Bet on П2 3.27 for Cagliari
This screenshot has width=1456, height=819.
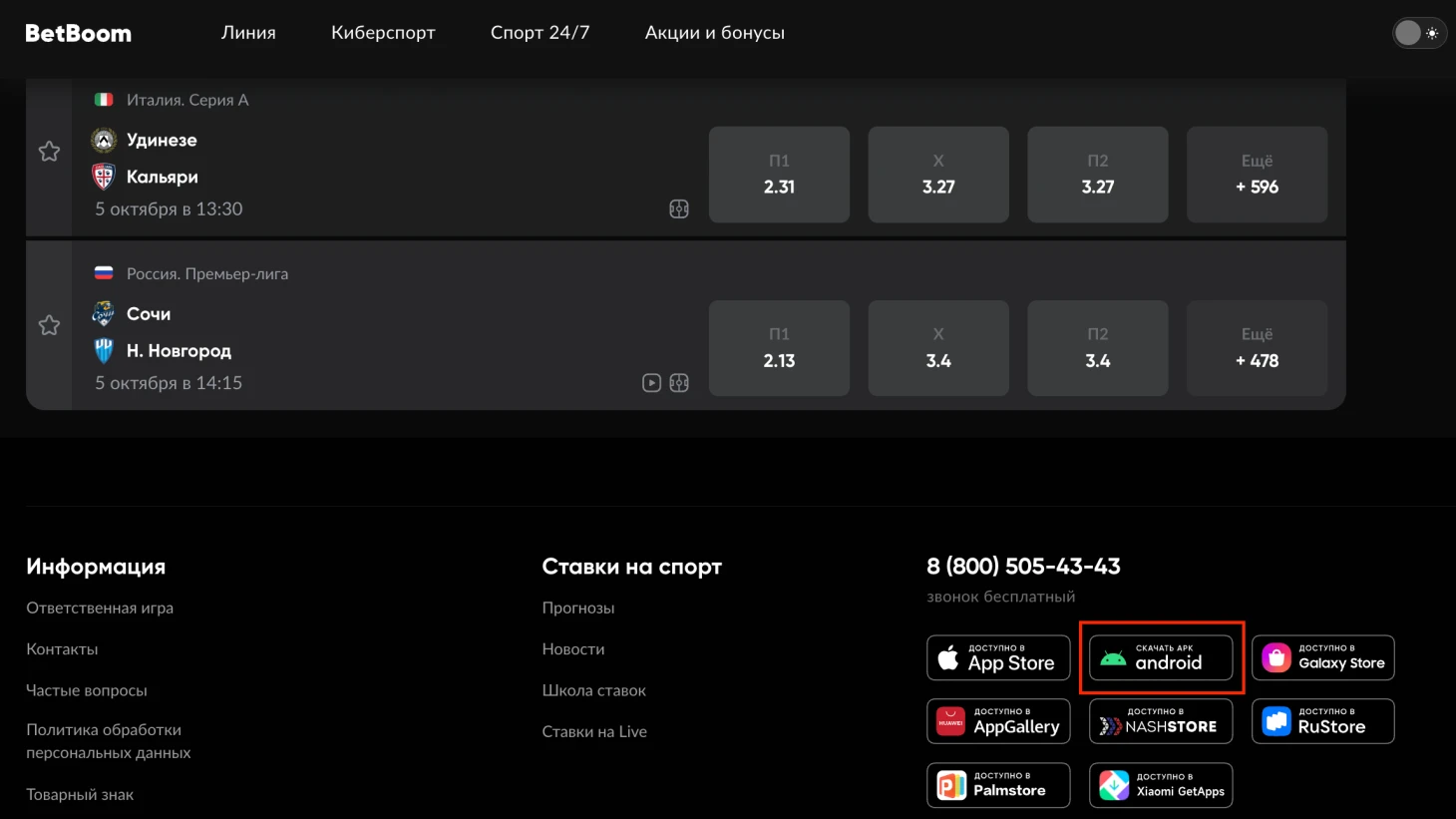1098,175
